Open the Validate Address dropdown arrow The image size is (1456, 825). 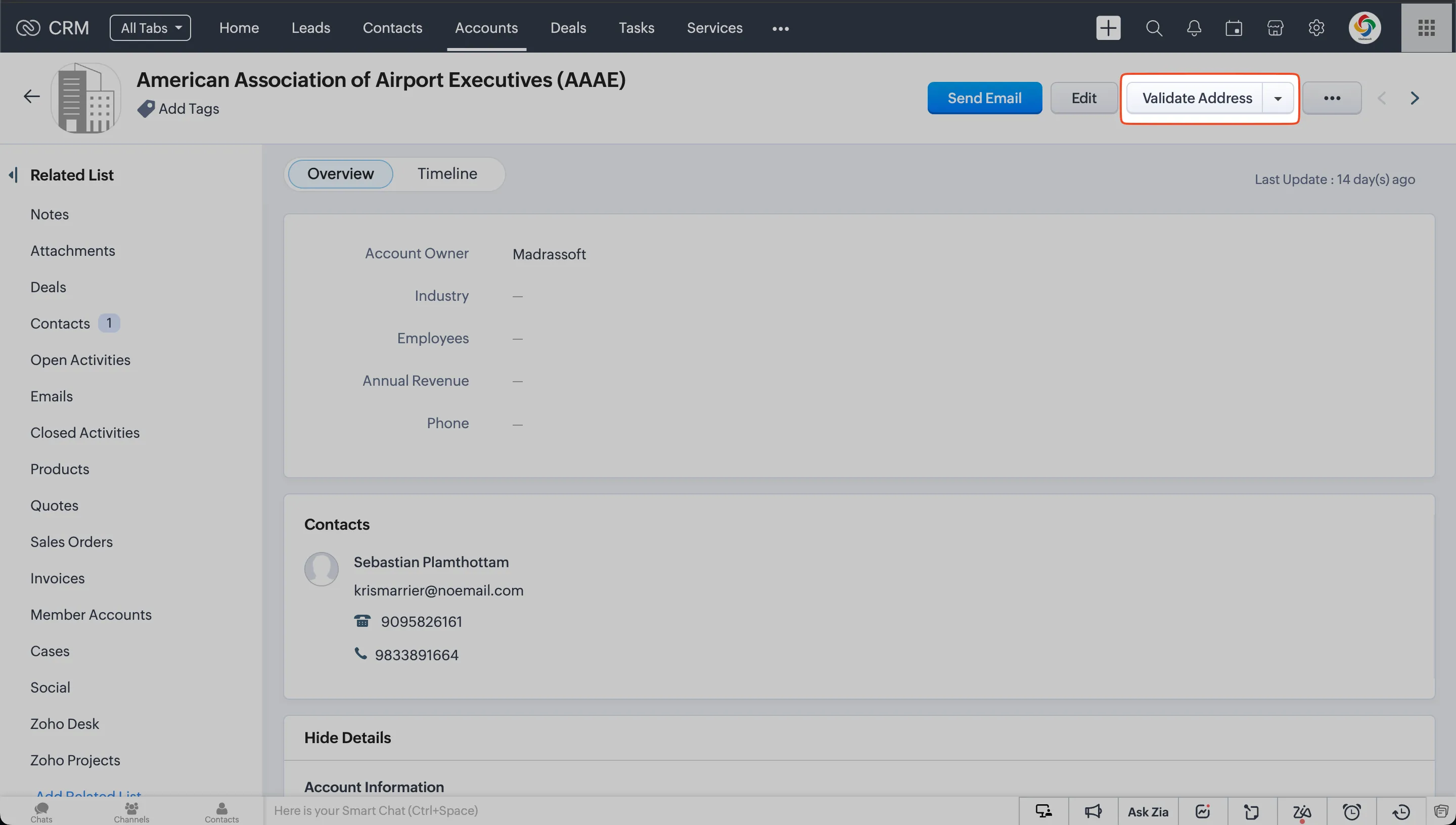[x=1278, y=98]
